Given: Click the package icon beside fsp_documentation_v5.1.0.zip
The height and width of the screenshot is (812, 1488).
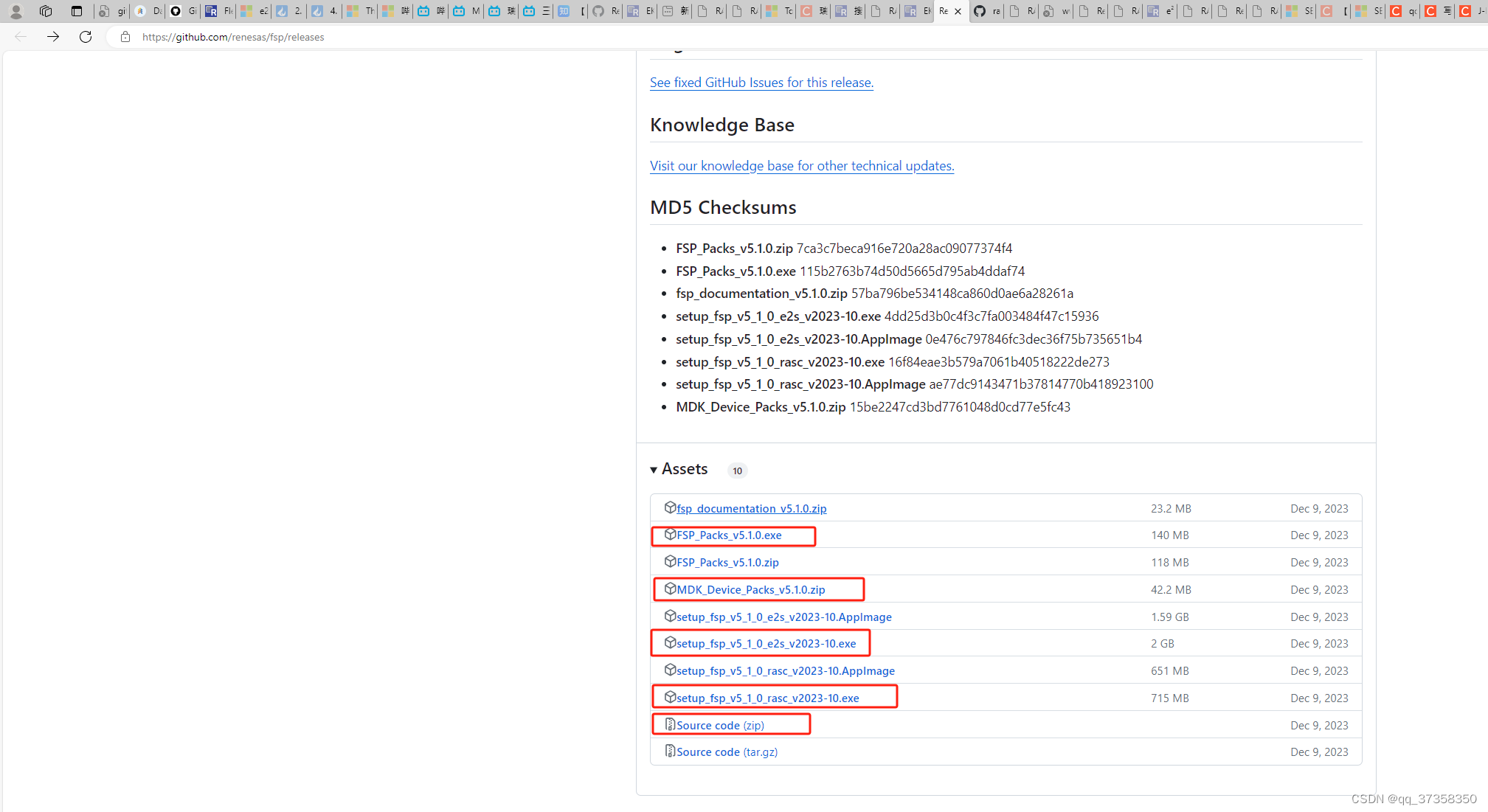Looking at the screenshot, I should point(670,507).
